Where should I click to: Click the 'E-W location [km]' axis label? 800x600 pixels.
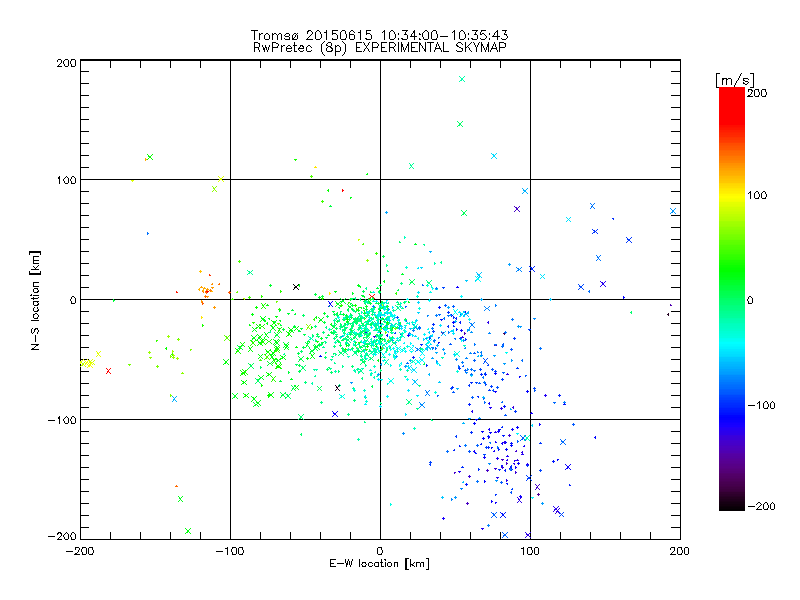379,563
